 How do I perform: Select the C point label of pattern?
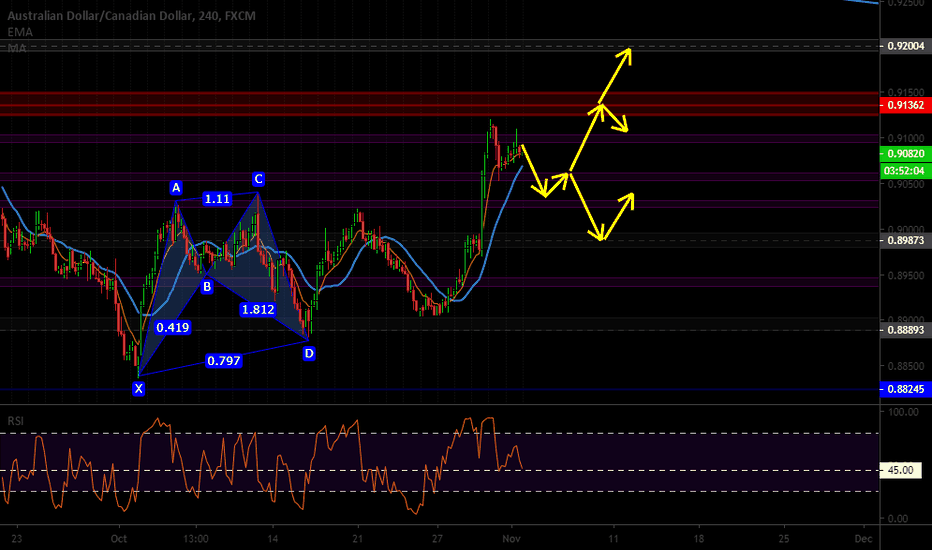(258, 179)
